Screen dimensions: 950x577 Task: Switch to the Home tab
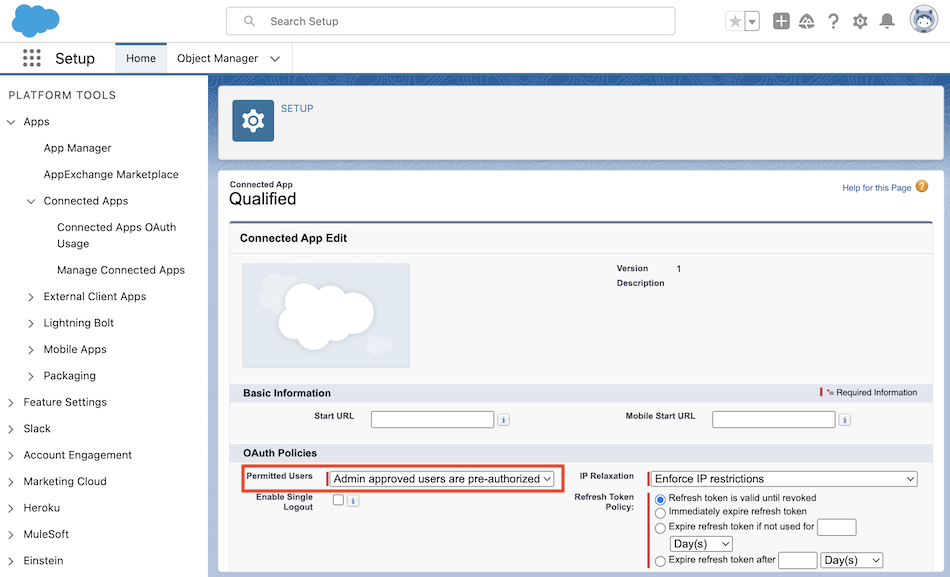click(141, 58)
